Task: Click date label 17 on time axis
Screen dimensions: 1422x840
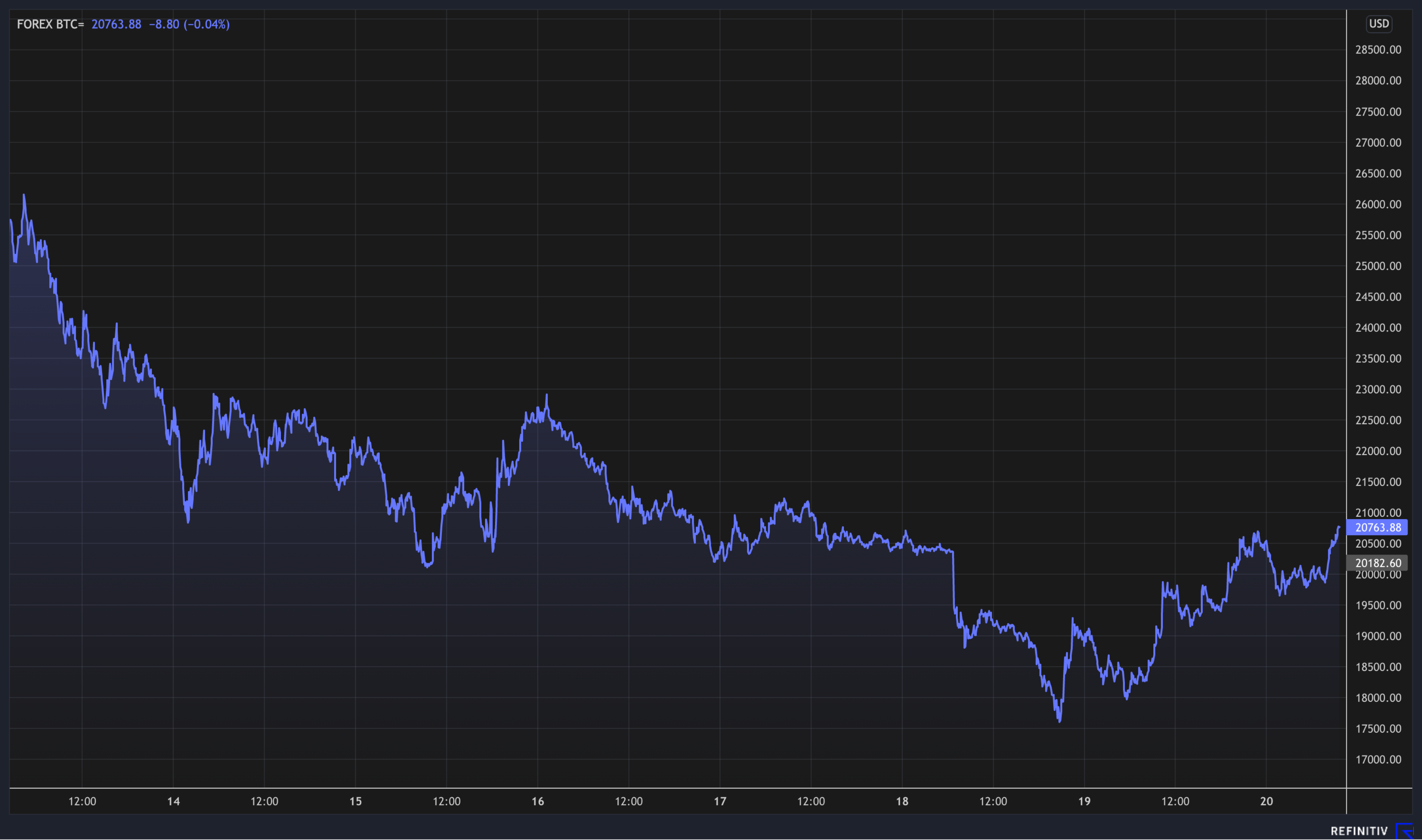Action: 720,801
